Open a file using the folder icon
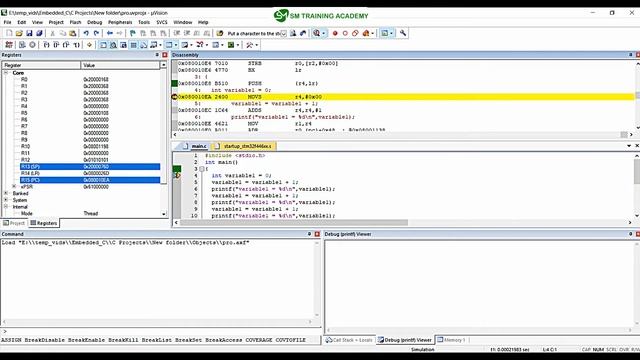The width and height of the screenshot is (640, 360). point(19,33)
